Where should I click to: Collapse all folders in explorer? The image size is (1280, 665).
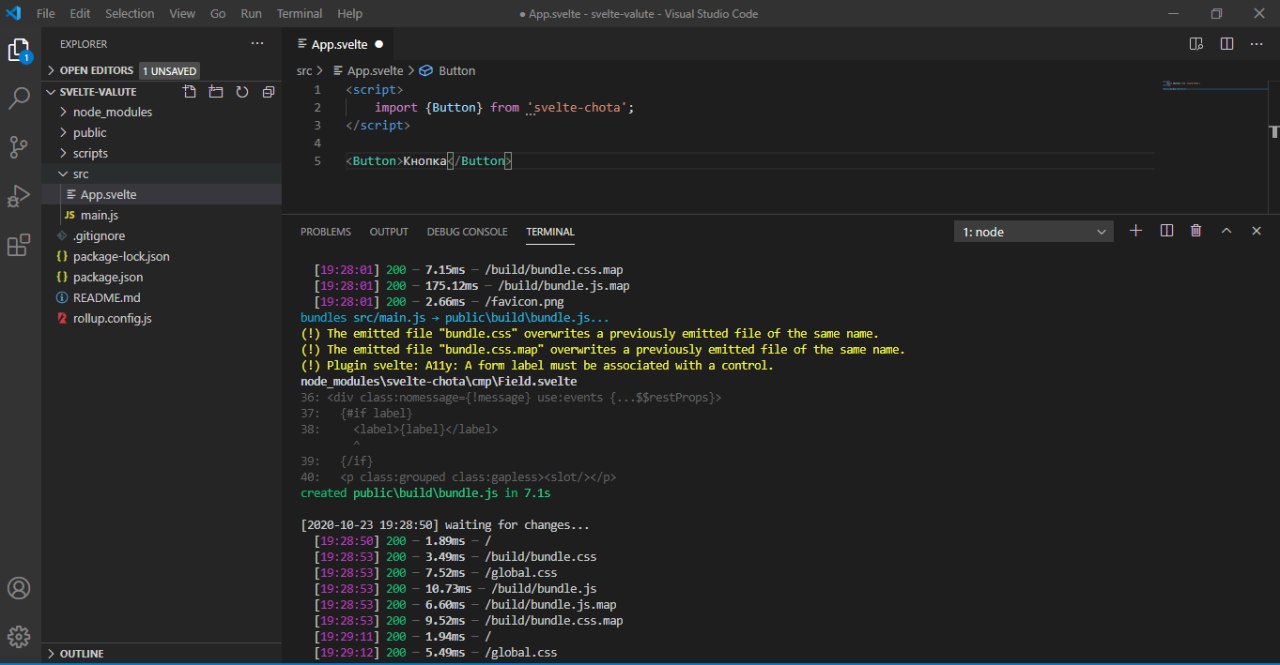(268, 92)
